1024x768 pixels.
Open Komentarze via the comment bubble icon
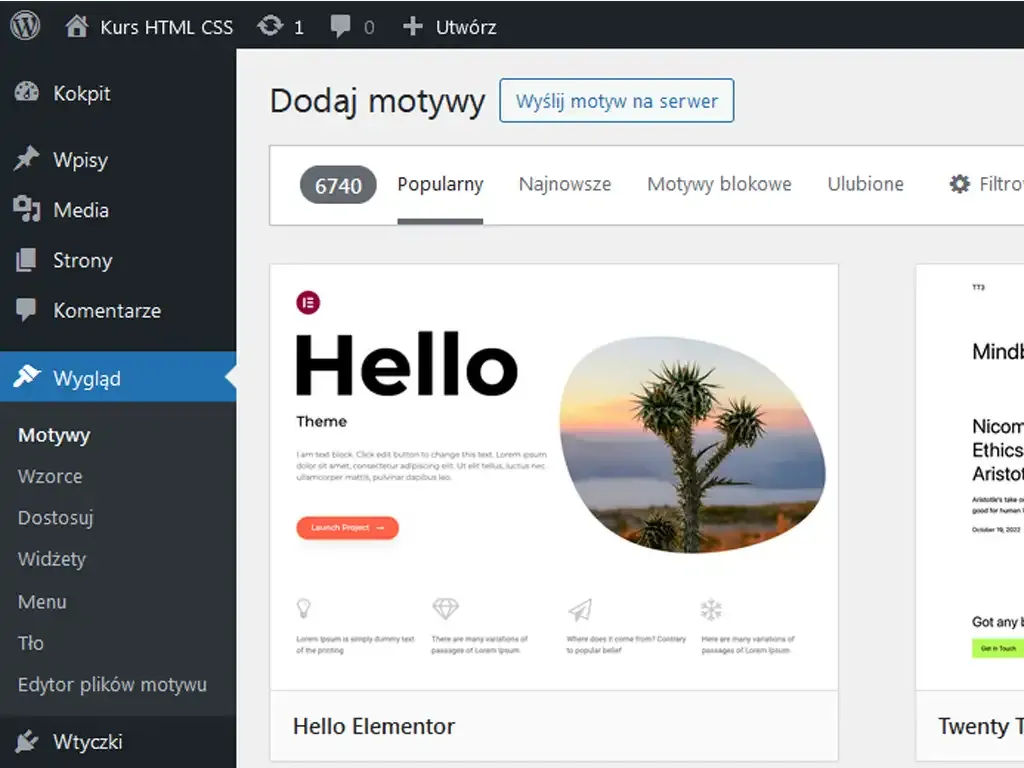pyautogui.click(x=24, y=311)
